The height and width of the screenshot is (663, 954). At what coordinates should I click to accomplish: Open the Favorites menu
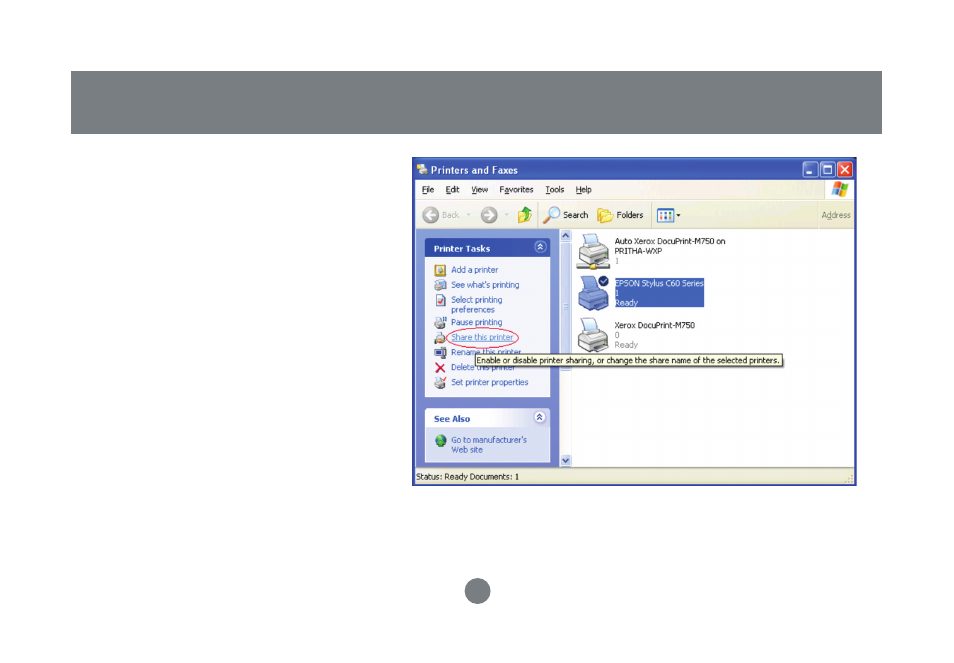coord(516,190)
